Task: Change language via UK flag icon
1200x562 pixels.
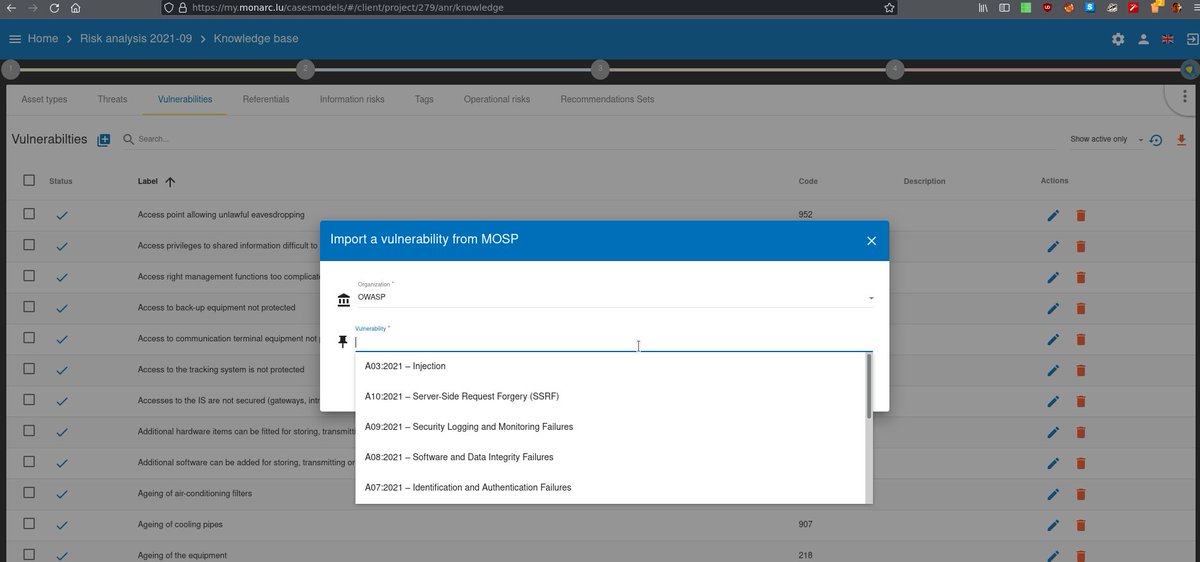Action: (1167, 39)
